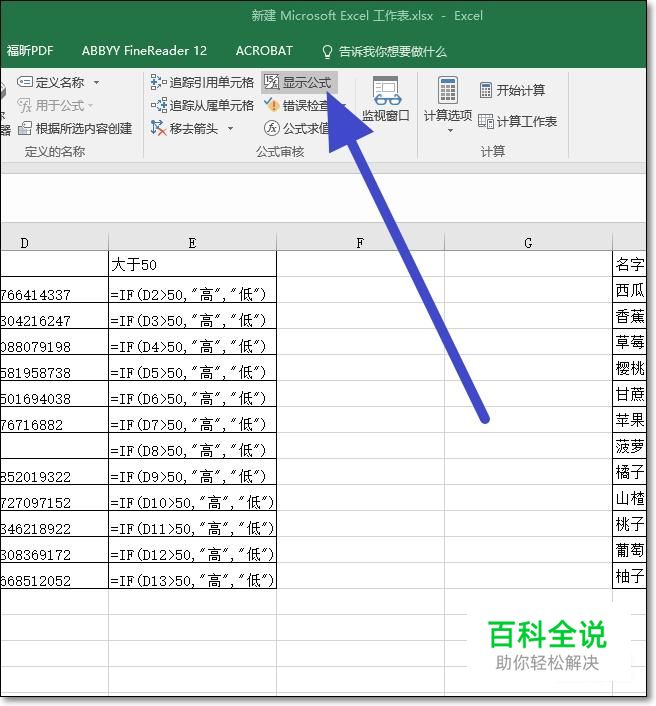The width and height of the screenshot is (656, 706).
Task: Select the cell ending in 727097152
Action: coord(54,498)
